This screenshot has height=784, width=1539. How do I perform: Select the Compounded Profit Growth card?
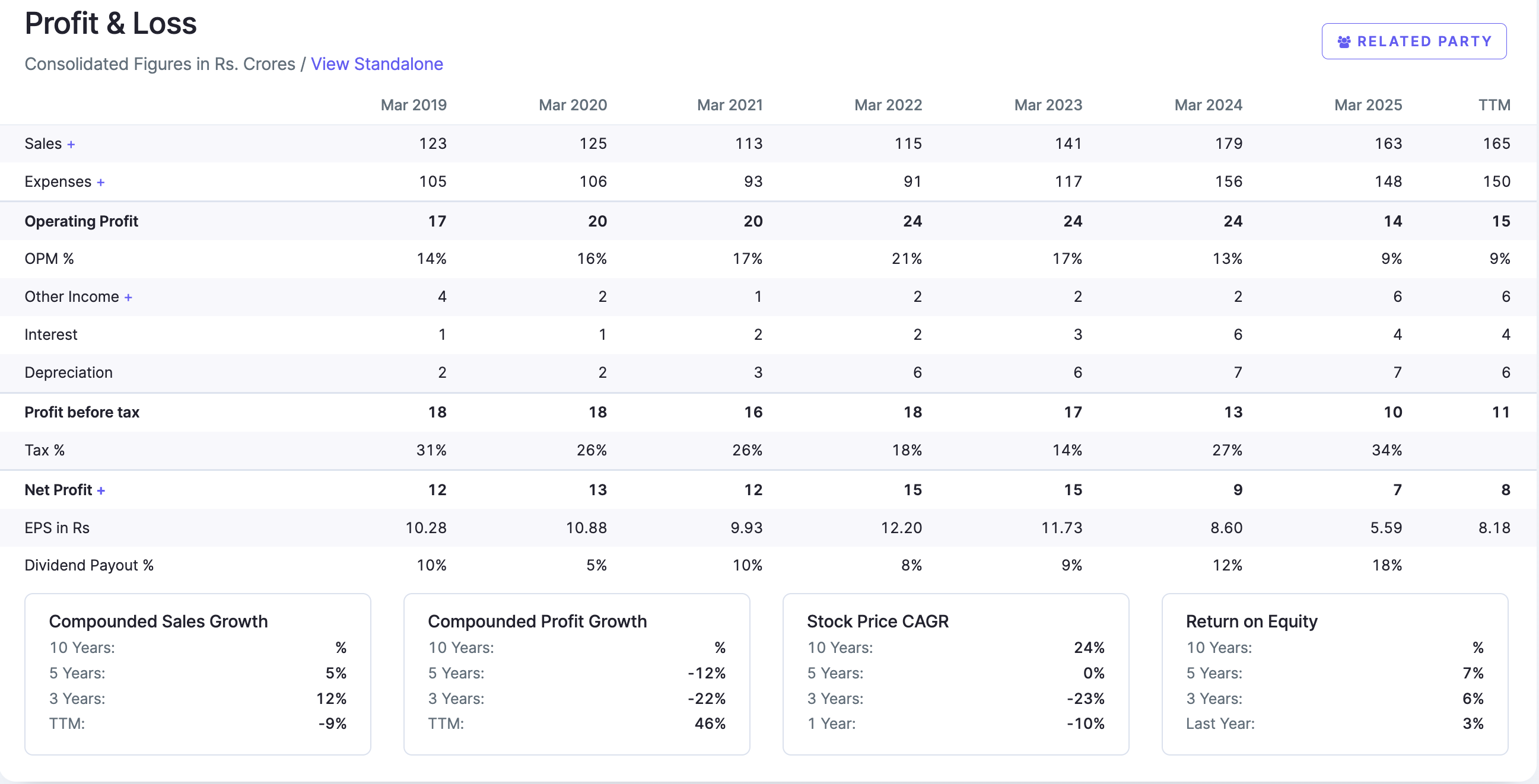pyautogui.click(x=577, y=674)
